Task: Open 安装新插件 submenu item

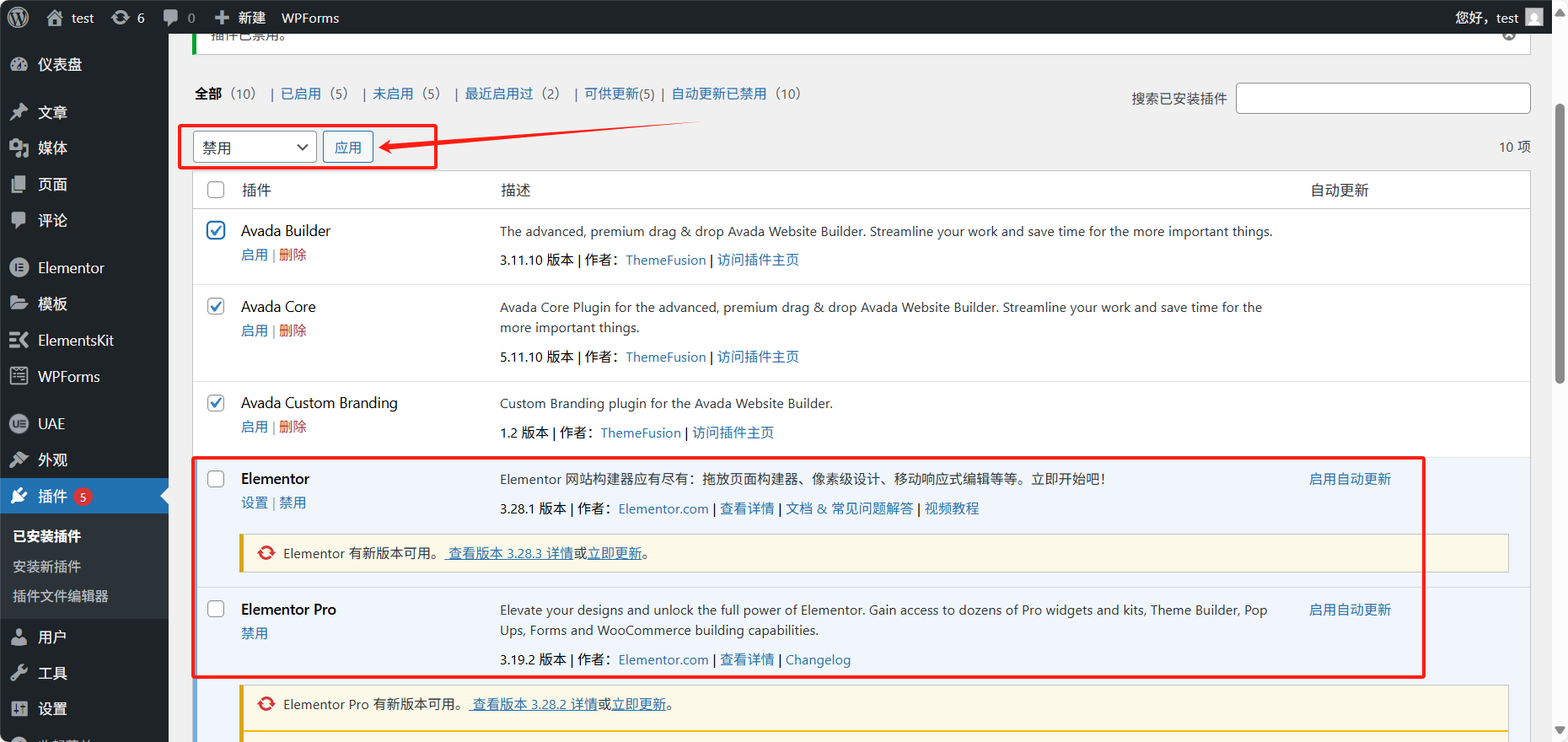Action: click(x=47, y=567)
